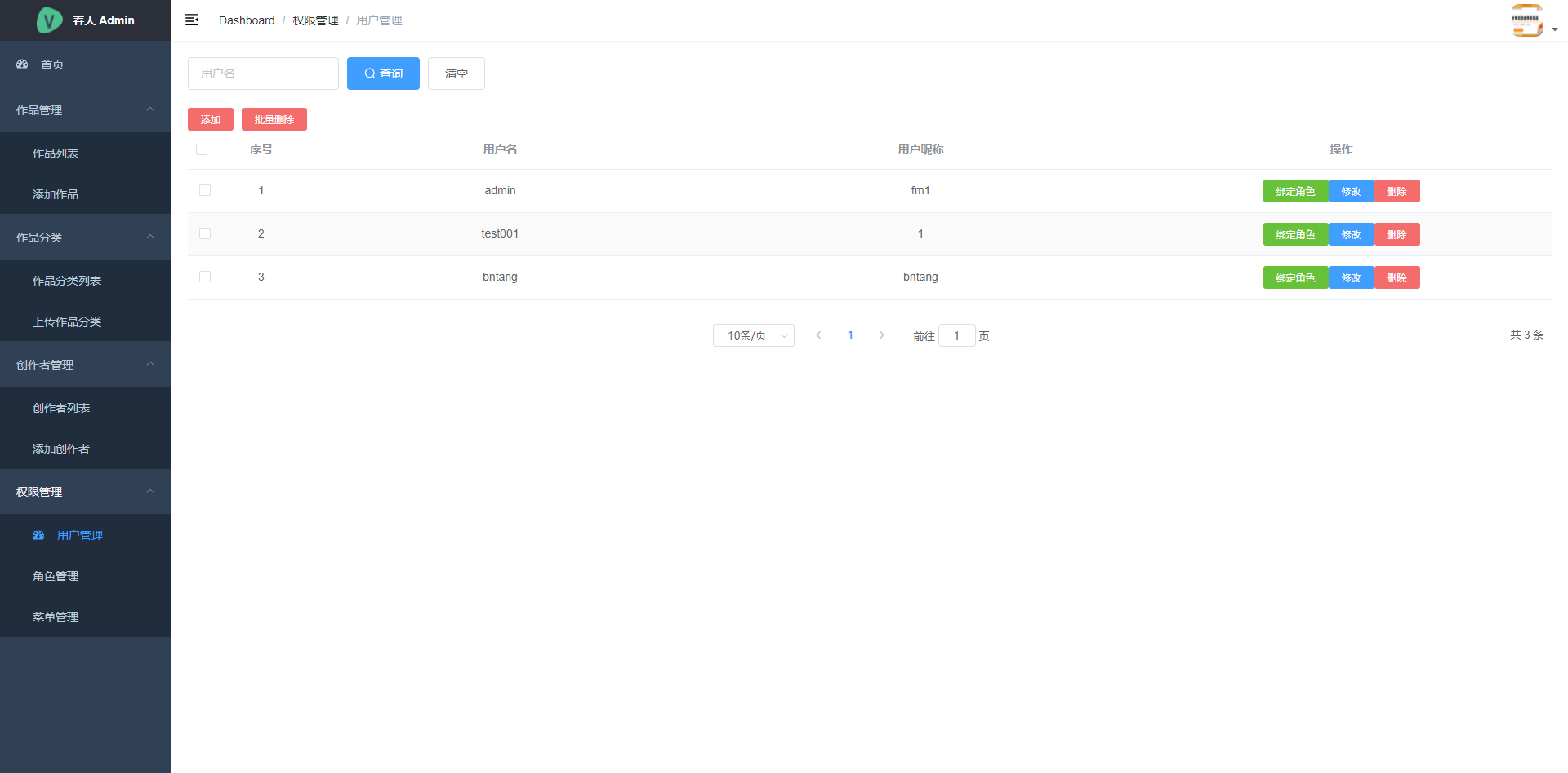Click 修改 for admin row
This screenshot has height=773, width=1568.
tap(1352, 191)
